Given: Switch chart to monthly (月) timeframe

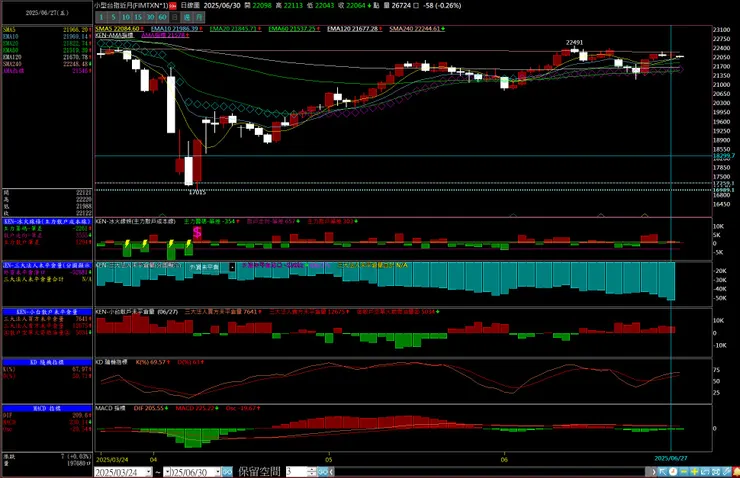Looking at the screenshot, I should tap(199, 17).
